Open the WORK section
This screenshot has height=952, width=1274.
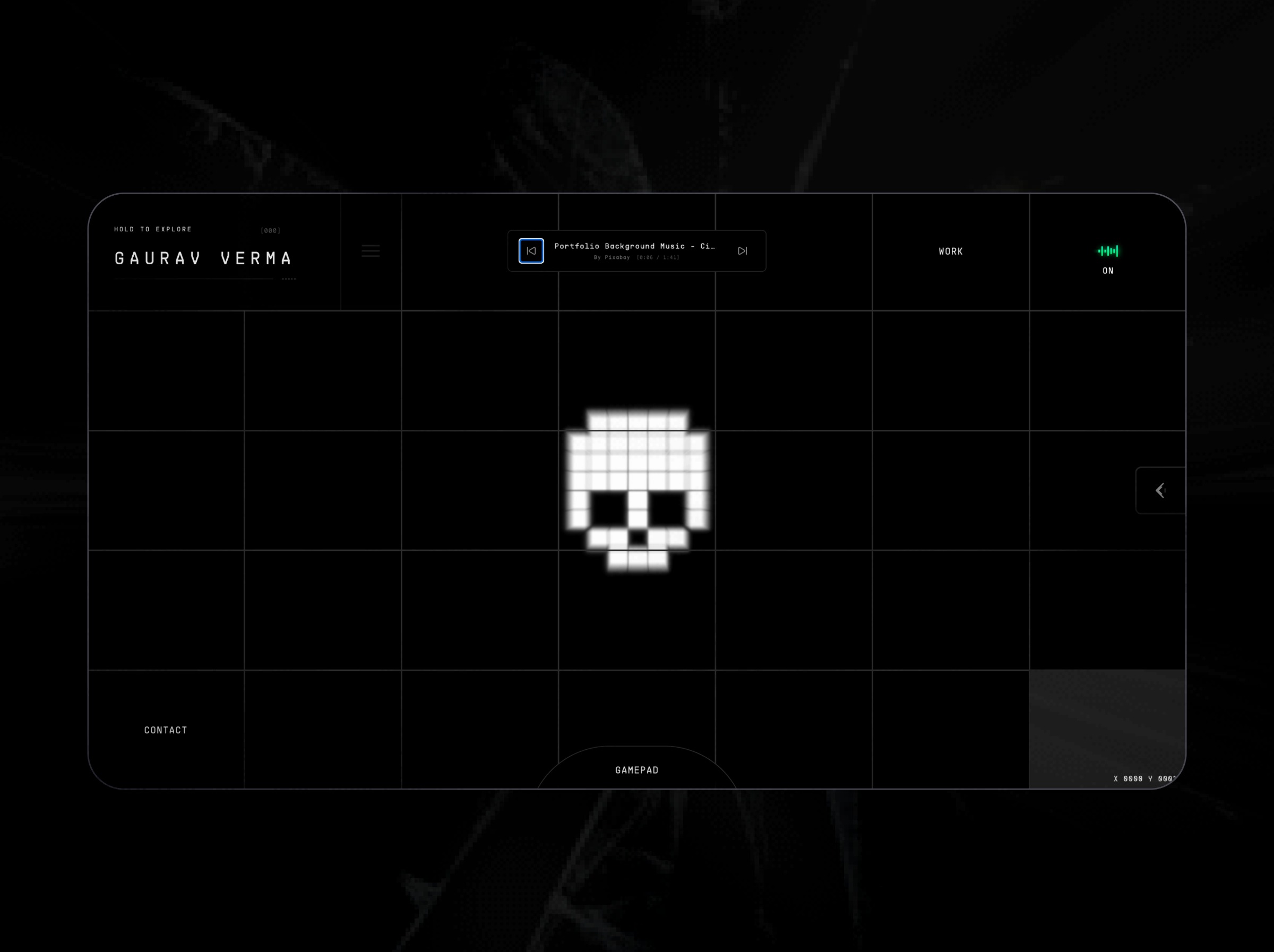[x=950, y=251]
